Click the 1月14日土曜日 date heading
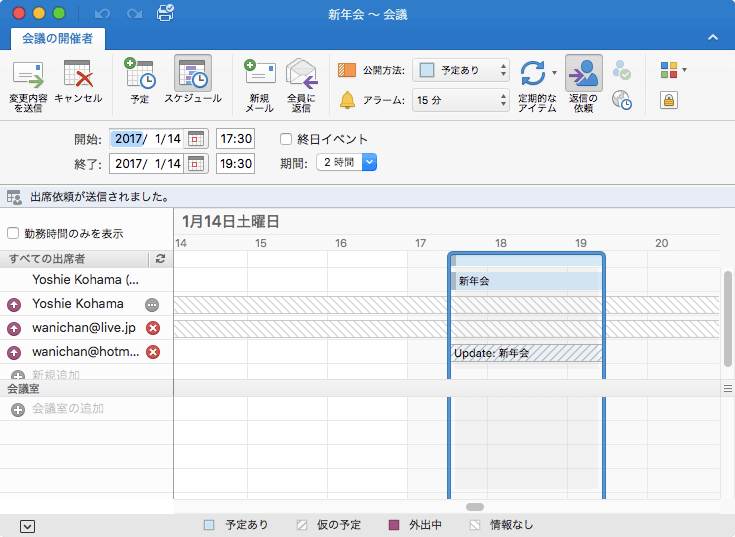Screen dimensions: 735x537 pos(231,221)
